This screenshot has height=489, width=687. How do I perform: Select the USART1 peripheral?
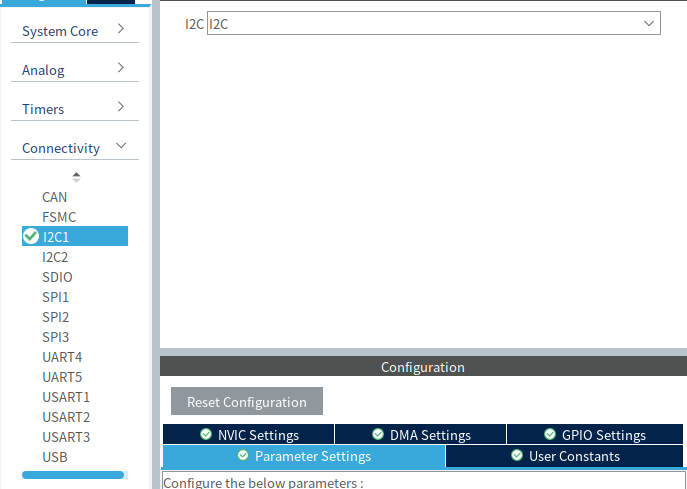[x=66, y=397]
